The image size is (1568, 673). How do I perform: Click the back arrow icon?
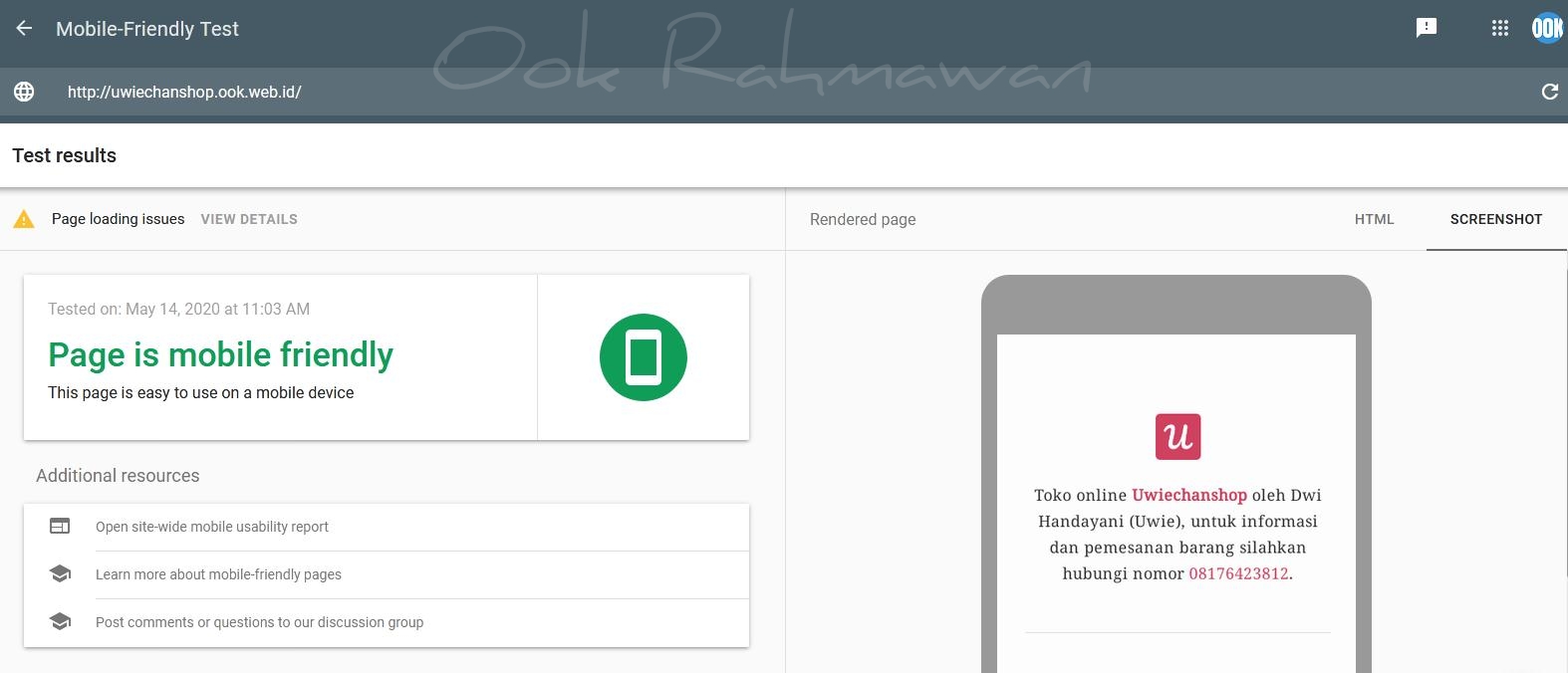point(24,29)
